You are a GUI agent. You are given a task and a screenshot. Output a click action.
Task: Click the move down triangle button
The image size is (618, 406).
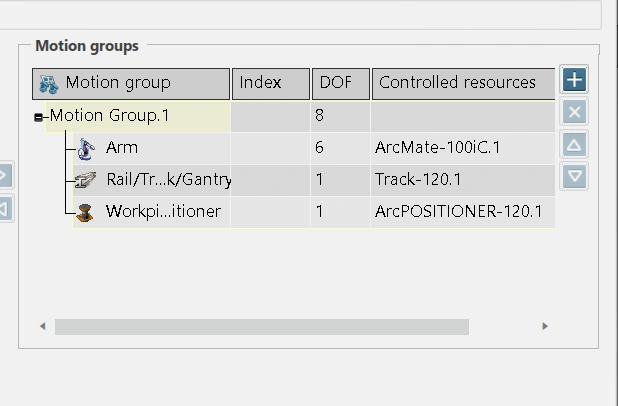pos(574,177)
